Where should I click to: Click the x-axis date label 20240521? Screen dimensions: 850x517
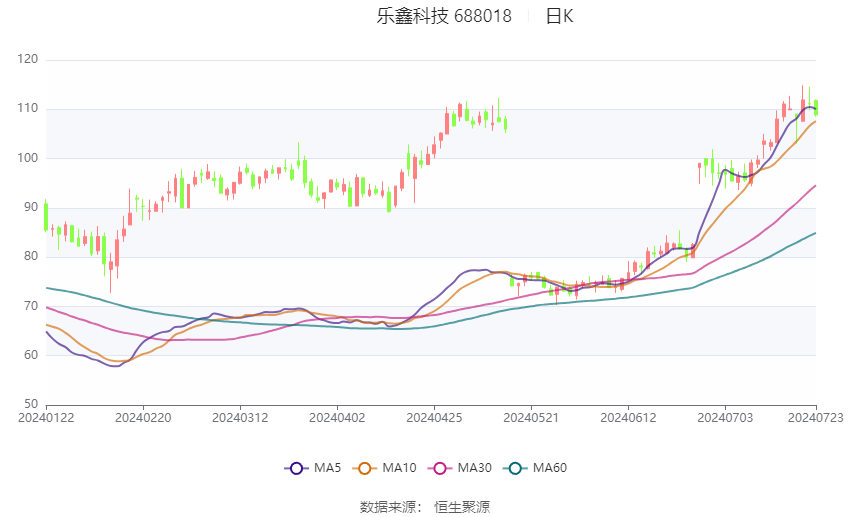click(531, 418)
